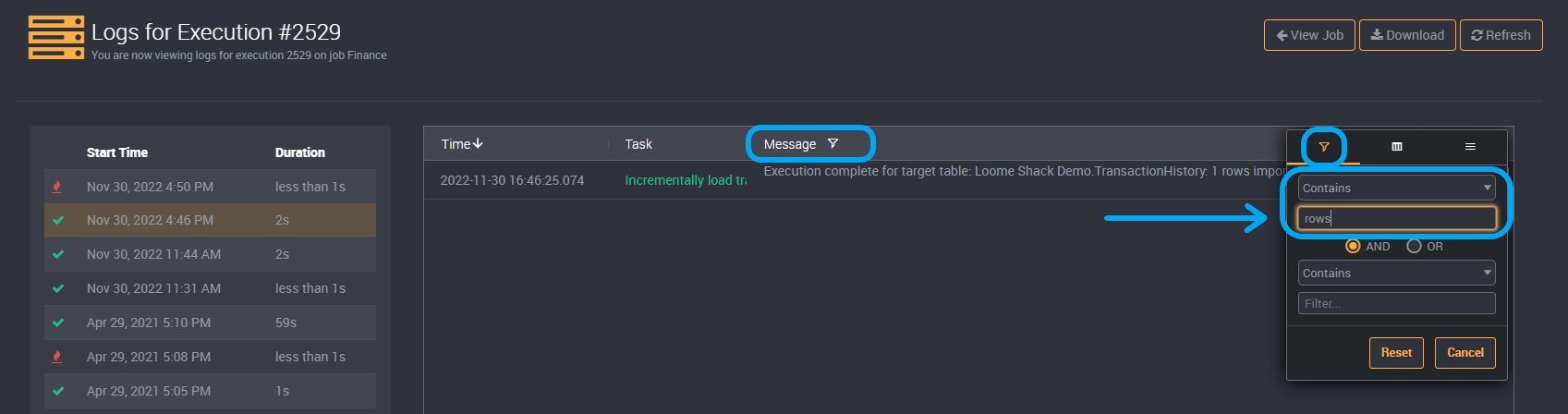
Task: Click the empty Filter... input field
Action: [1396, 303]
